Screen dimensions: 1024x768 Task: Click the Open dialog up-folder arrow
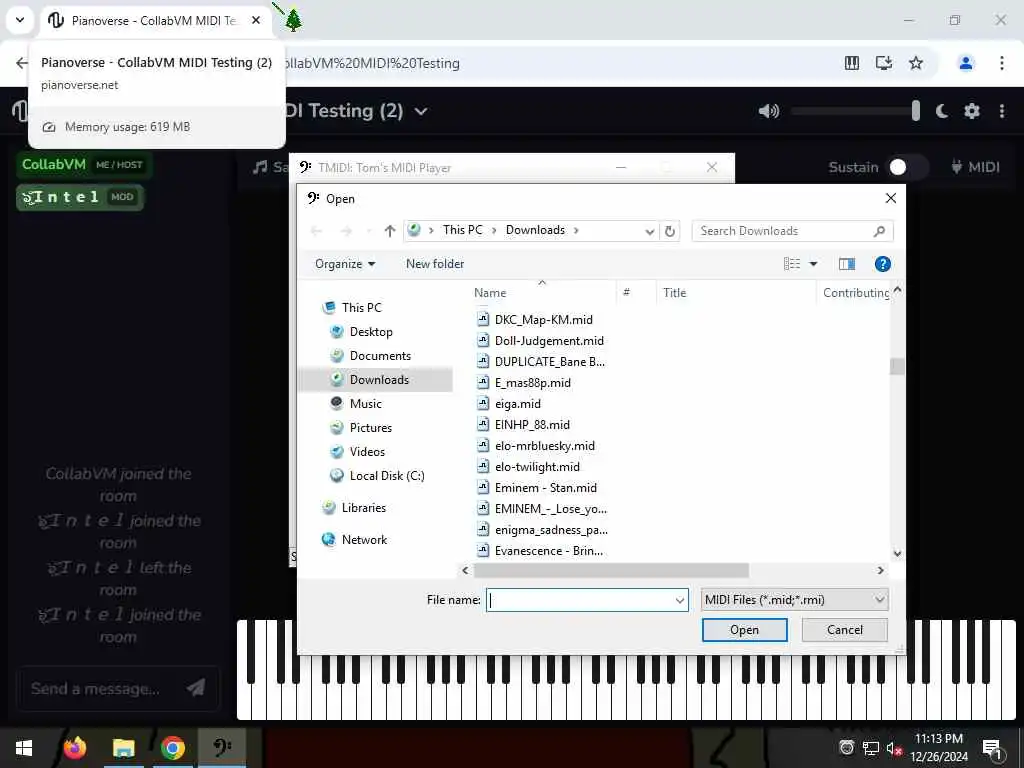[x=390, y=231]
